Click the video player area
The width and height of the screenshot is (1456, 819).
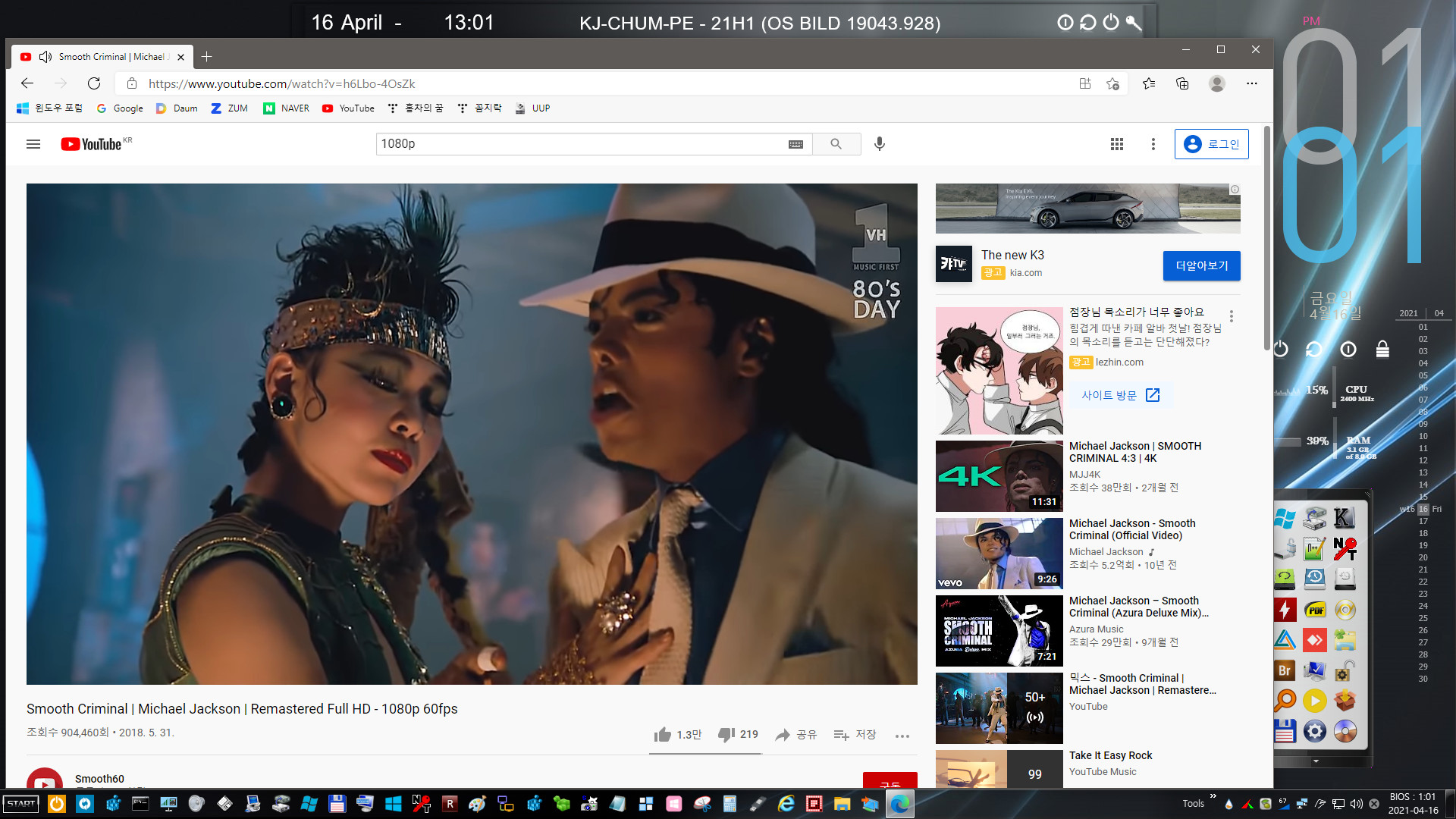click(472, 434)
